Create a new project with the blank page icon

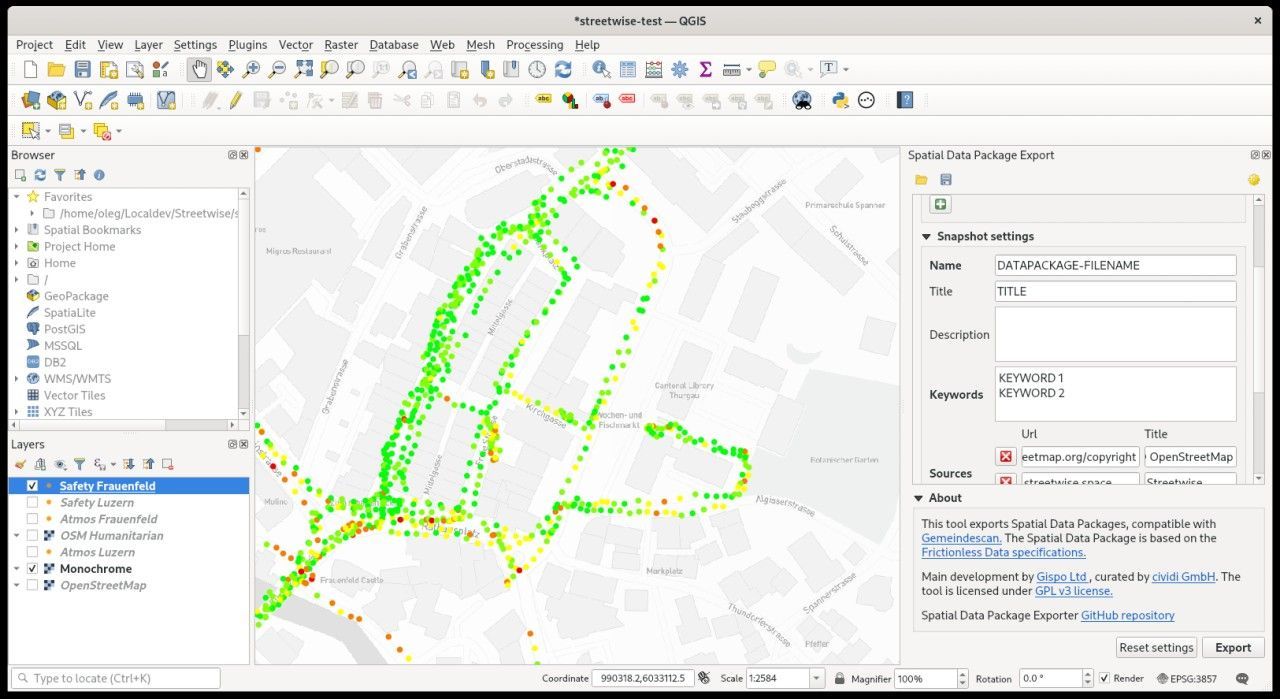[x=30, y=69]
